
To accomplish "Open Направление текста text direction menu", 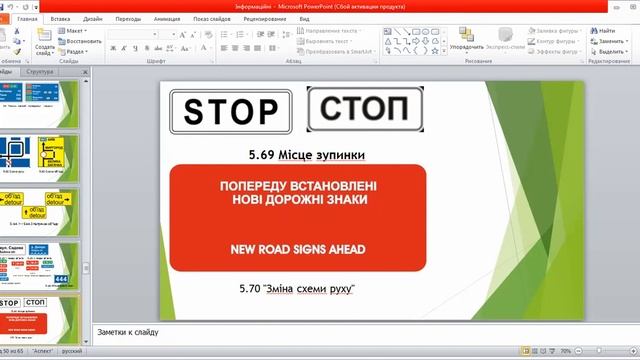I will coord(329,31).
